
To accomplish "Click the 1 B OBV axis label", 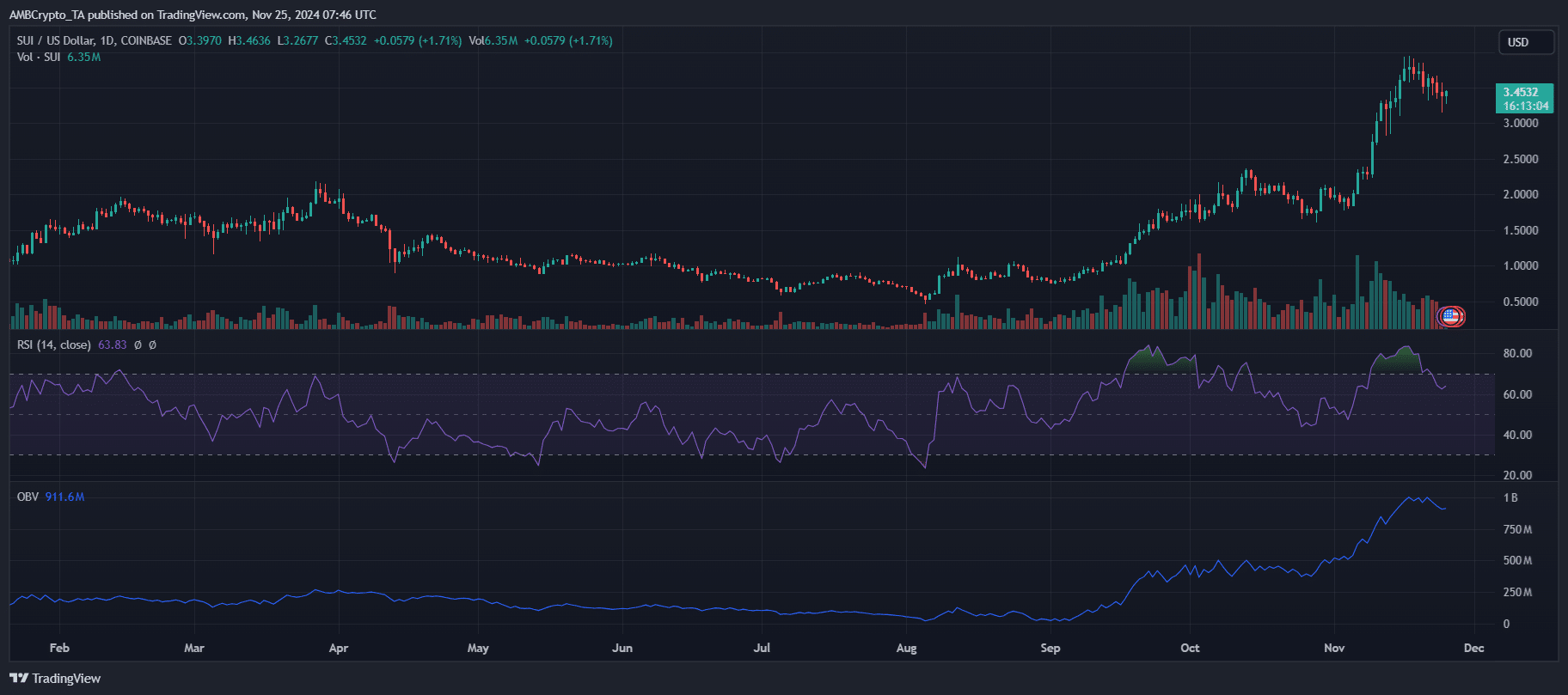I will coord(1510,497).
